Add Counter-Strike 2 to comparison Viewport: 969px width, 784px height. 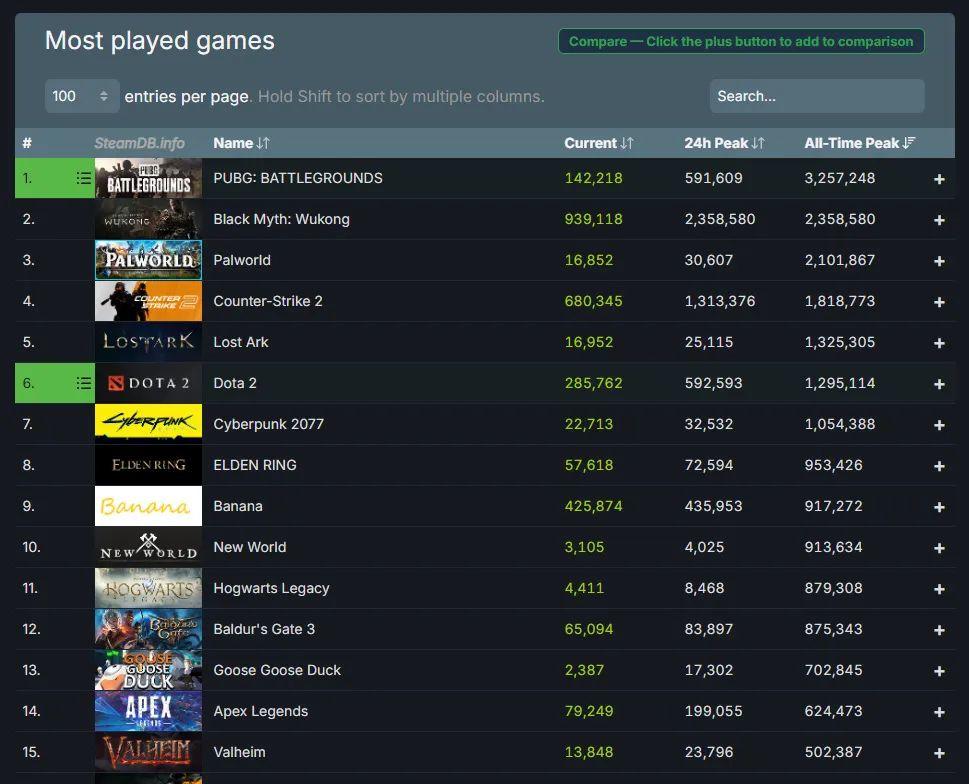(x=939, y=302)
